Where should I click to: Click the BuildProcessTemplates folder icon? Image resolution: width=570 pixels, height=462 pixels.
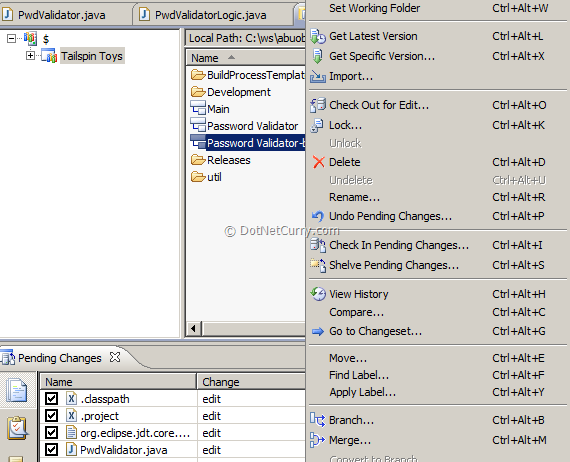[x=198, y=75]
